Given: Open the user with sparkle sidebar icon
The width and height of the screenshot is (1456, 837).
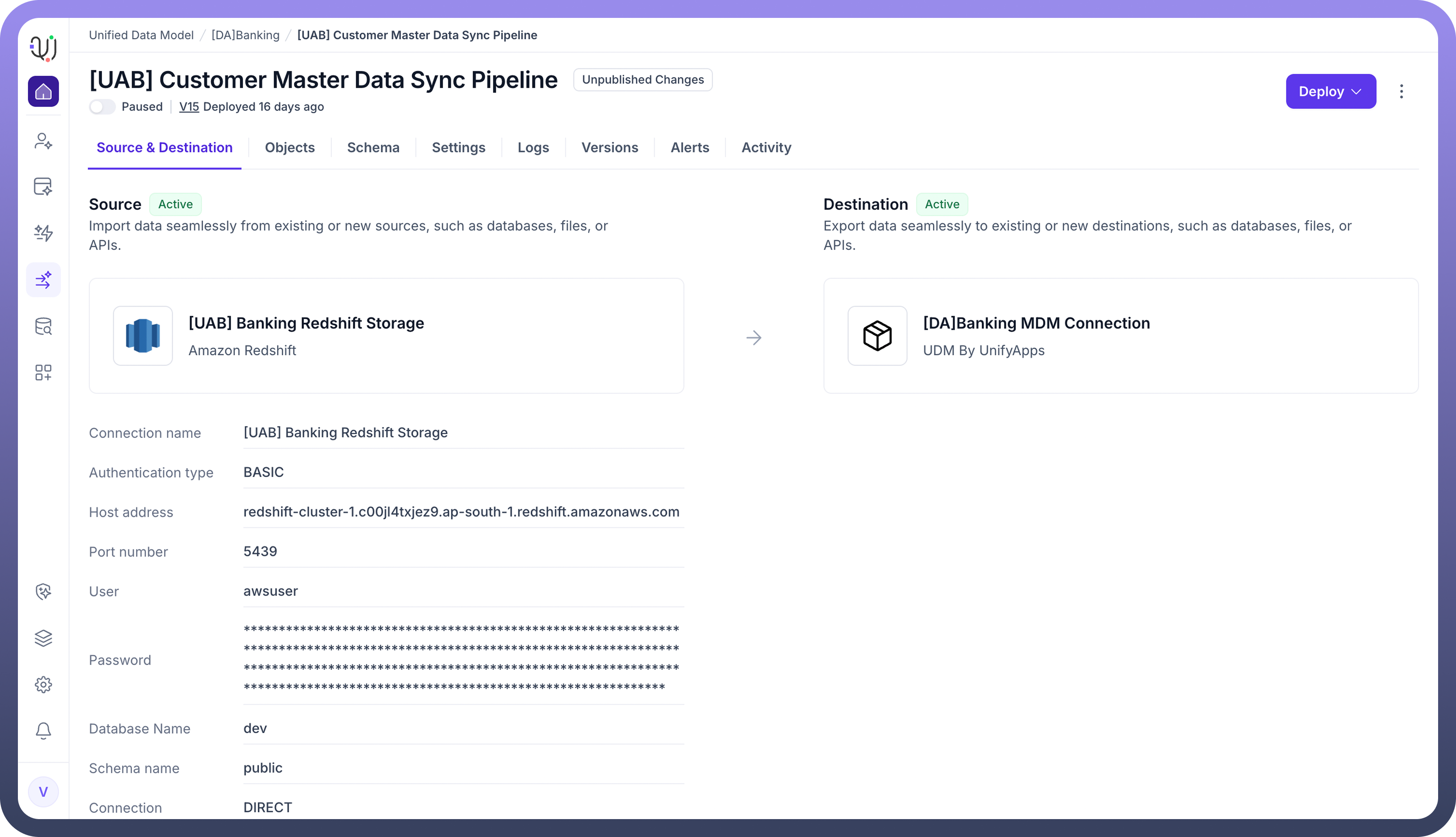Looking at the screenshot, I should pos(43,141).
